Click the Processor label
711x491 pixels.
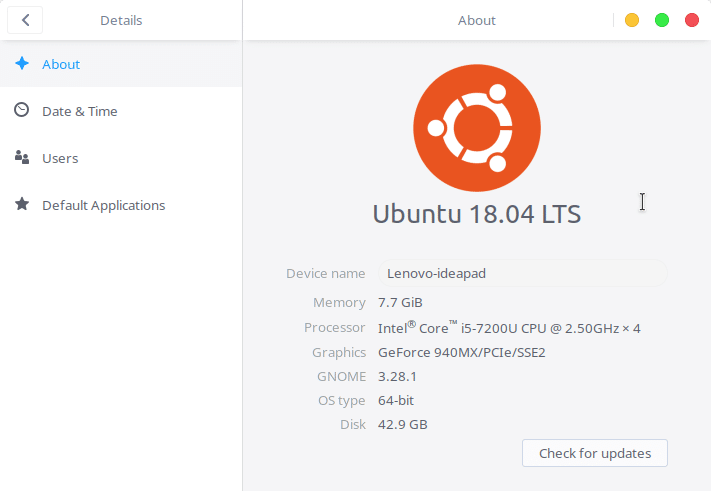point(335,327)
